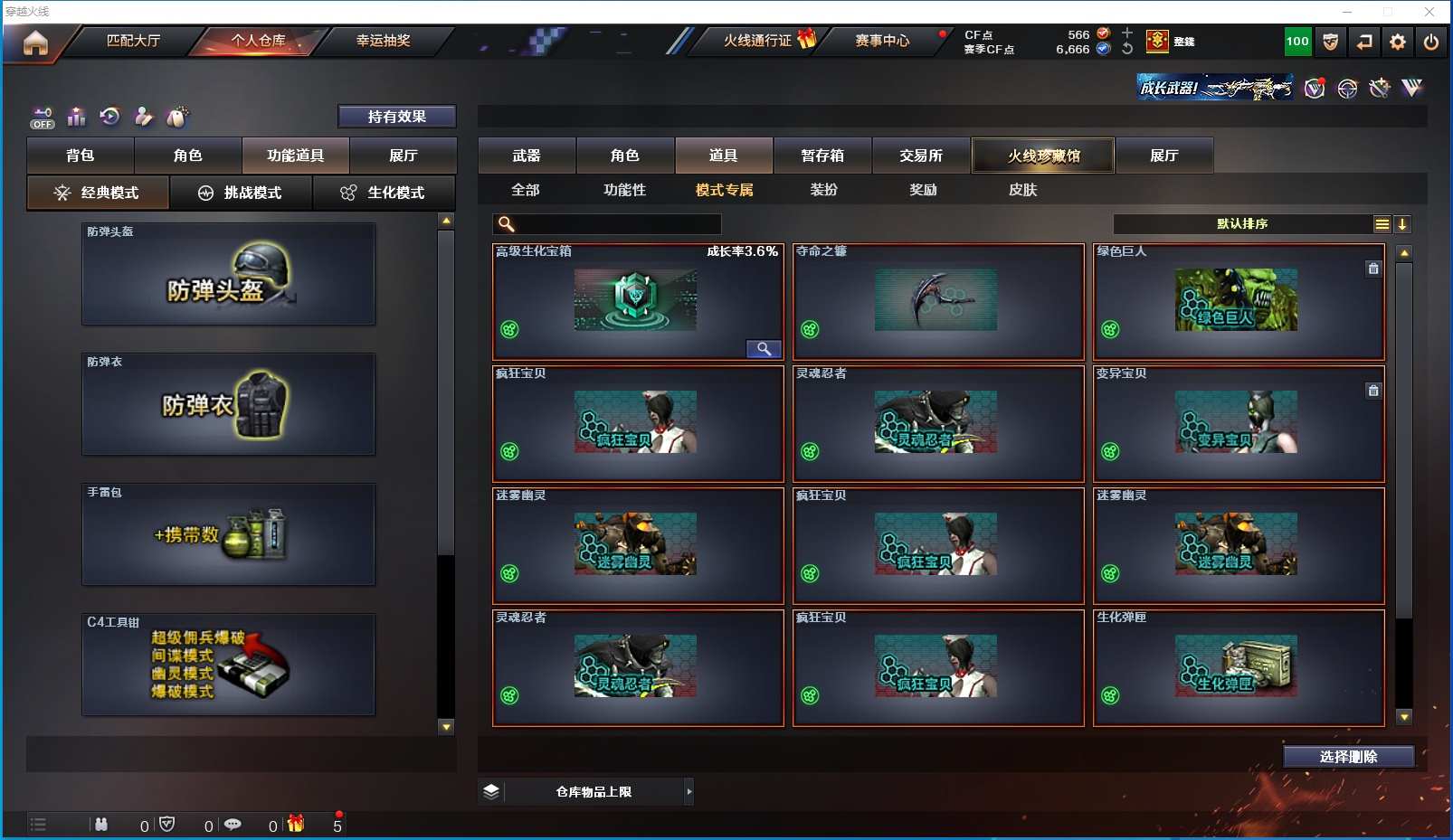Select the 生化模式 tab
Viewport: 1453px width, 840px height.
click(384, 193)
